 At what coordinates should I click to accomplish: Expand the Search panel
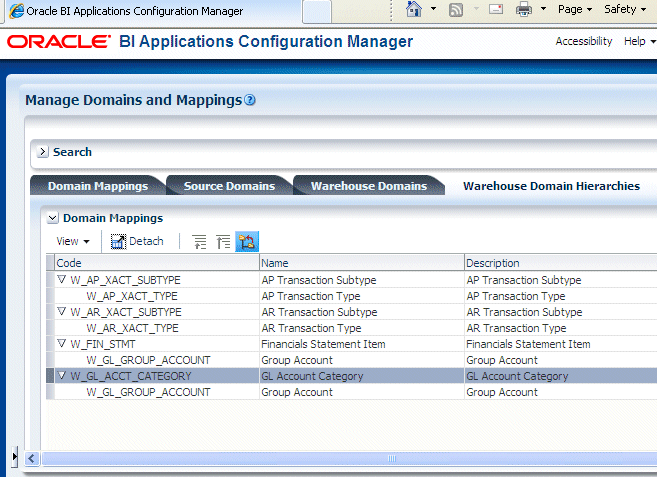click(42, 152)
